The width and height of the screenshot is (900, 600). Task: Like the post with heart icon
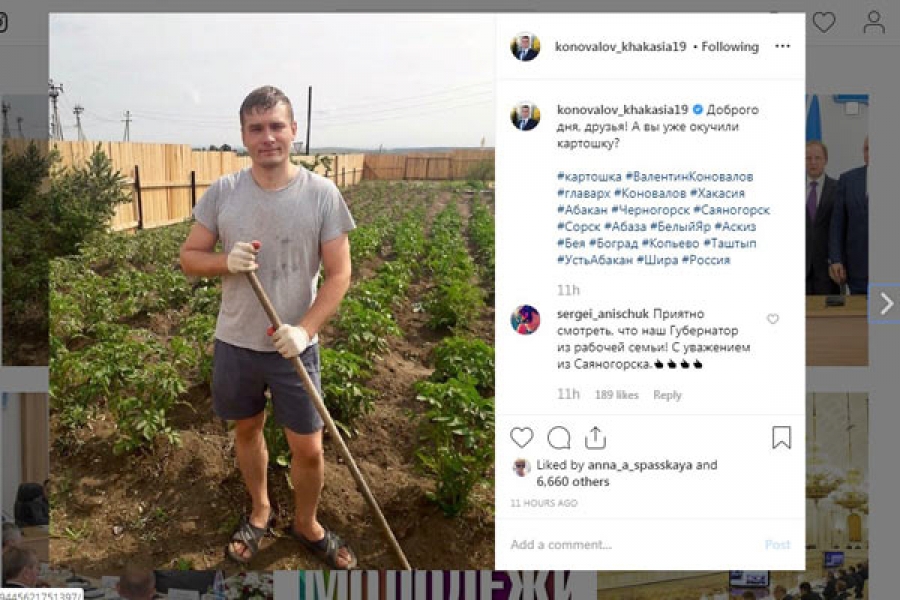(521, 438)
